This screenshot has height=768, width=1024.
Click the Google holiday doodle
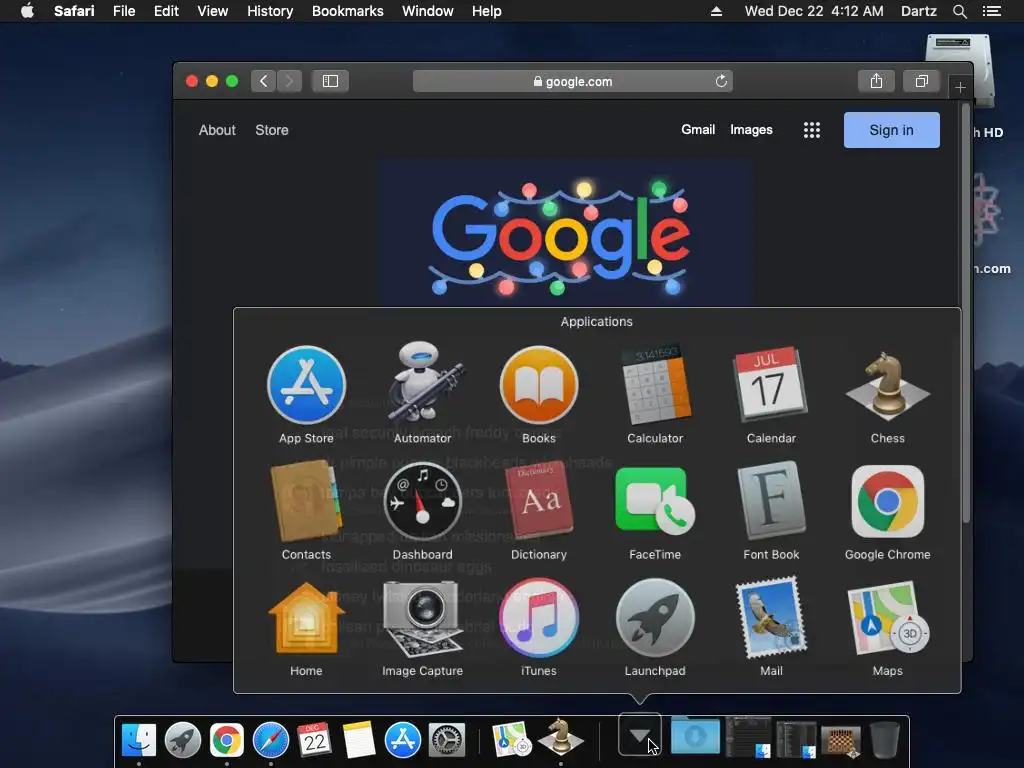tap(567, 235)
